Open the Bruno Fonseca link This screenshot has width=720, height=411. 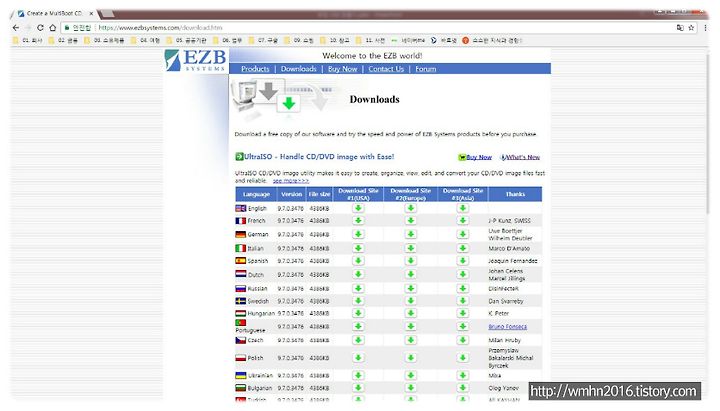tap(507, 327)
